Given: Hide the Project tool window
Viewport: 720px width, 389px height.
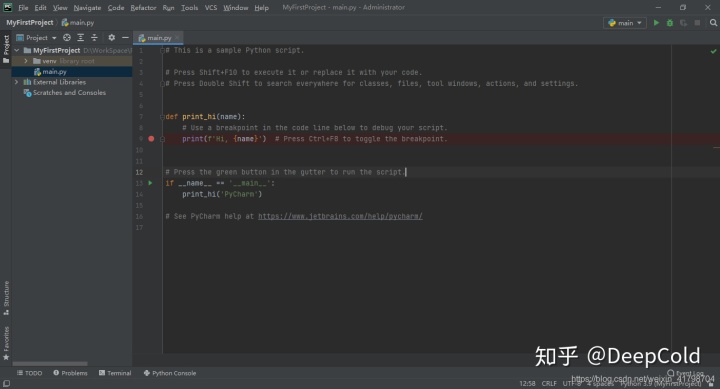Looking at the screenshot, I should [x=125, y=38].
